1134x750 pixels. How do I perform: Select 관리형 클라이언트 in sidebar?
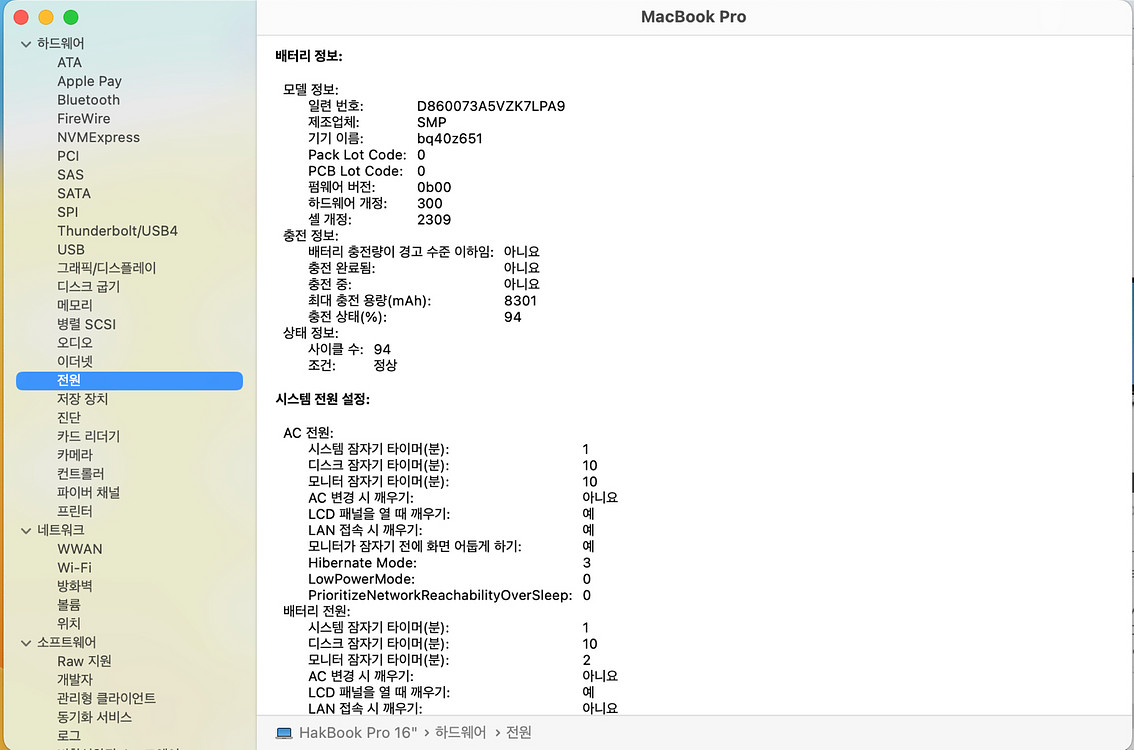click(106, 699)
